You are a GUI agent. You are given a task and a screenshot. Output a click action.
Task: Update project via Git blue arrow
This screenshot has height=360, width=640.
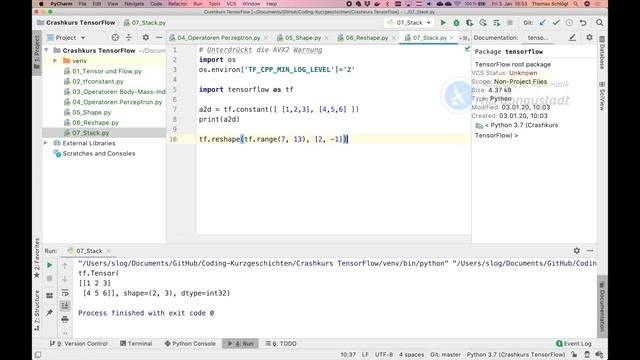(542, 23)
